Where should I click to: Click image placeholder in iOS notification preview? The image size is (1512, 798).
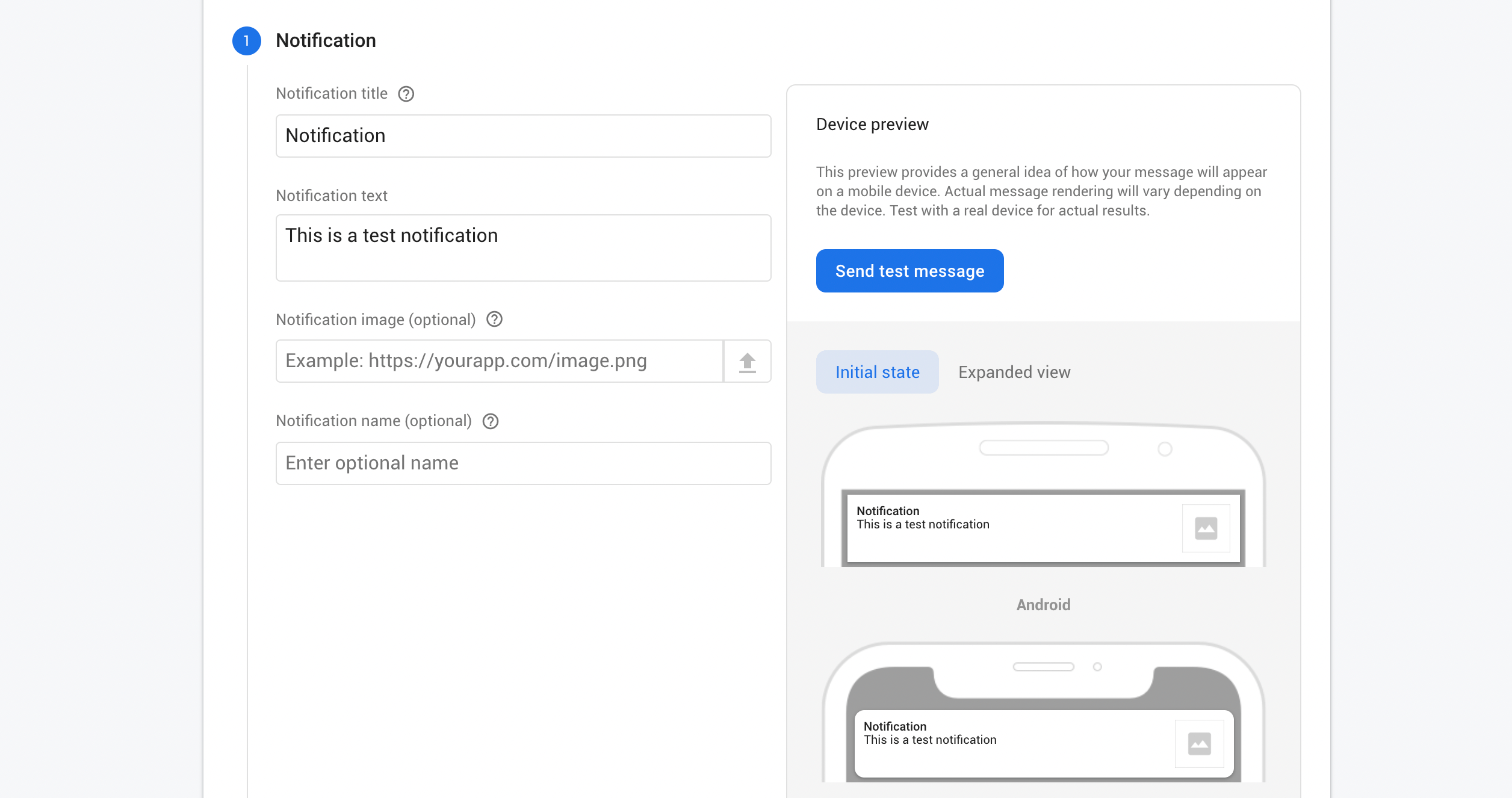[1199, 744]
